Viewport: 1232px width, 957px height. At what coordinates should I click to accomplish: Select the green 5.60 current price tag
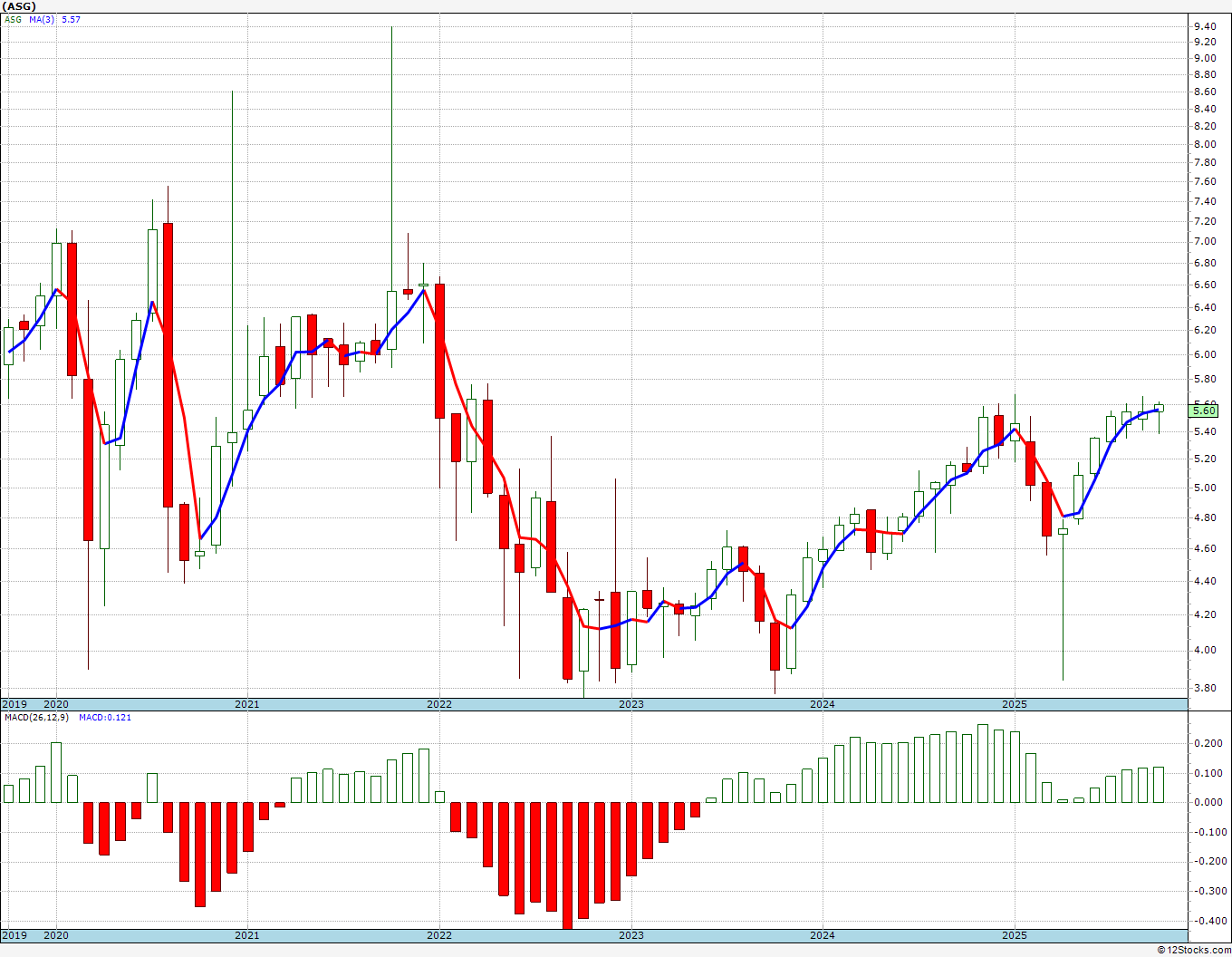(x=1205, y=411)
